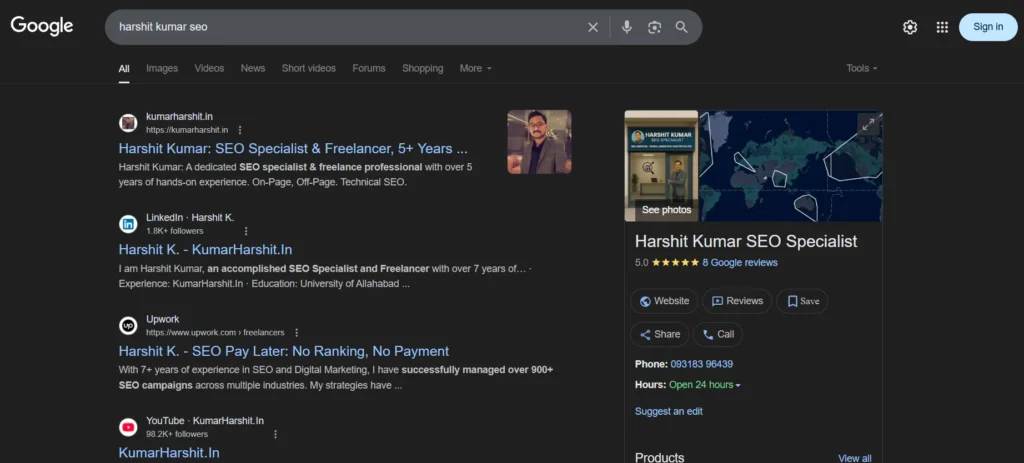This screenshot has height=463, width=1024.
Task: Open Reviews button in knowledge panel
Action: (737, 301)
